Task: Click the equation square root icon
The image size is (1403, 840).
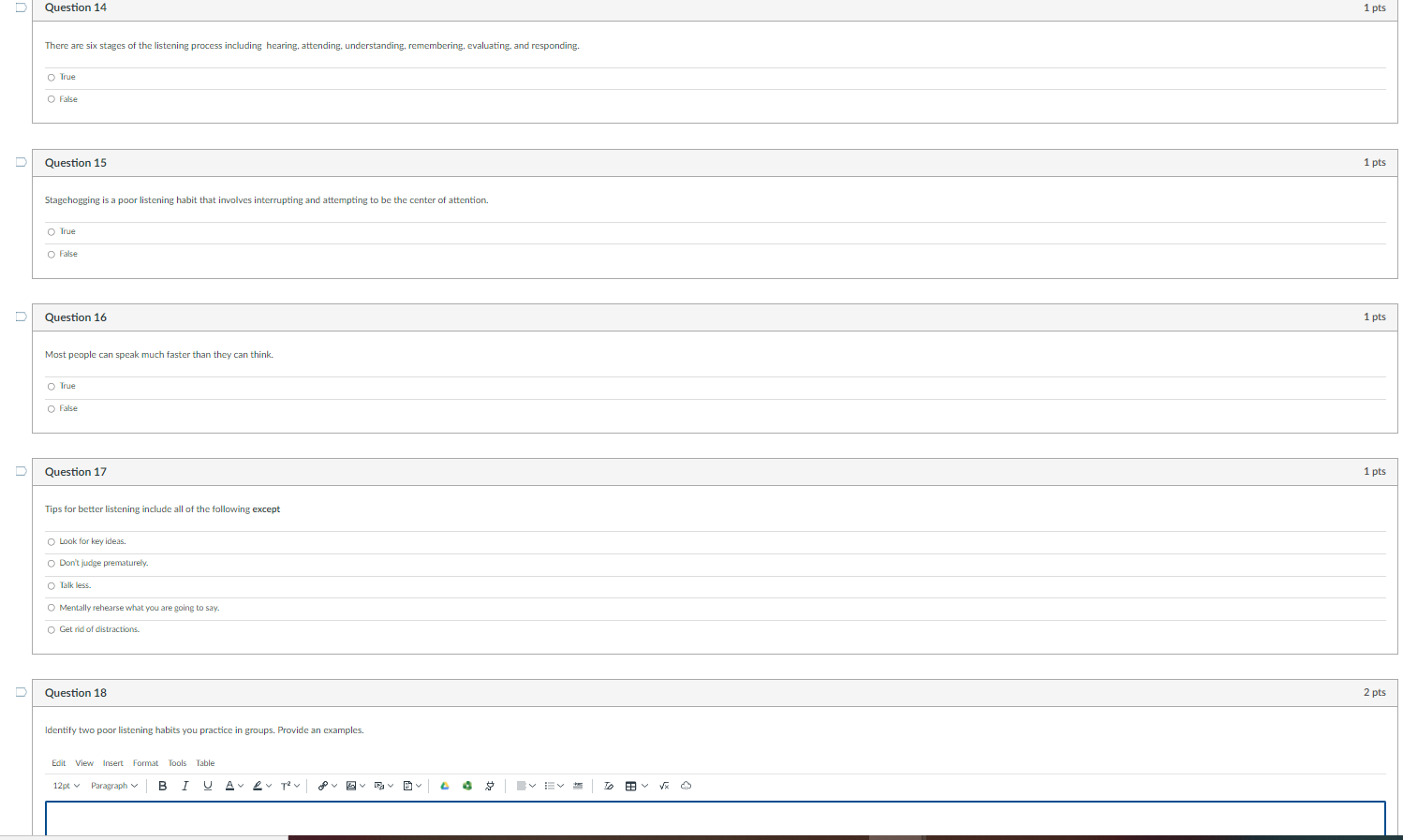Action: [664, 786]
